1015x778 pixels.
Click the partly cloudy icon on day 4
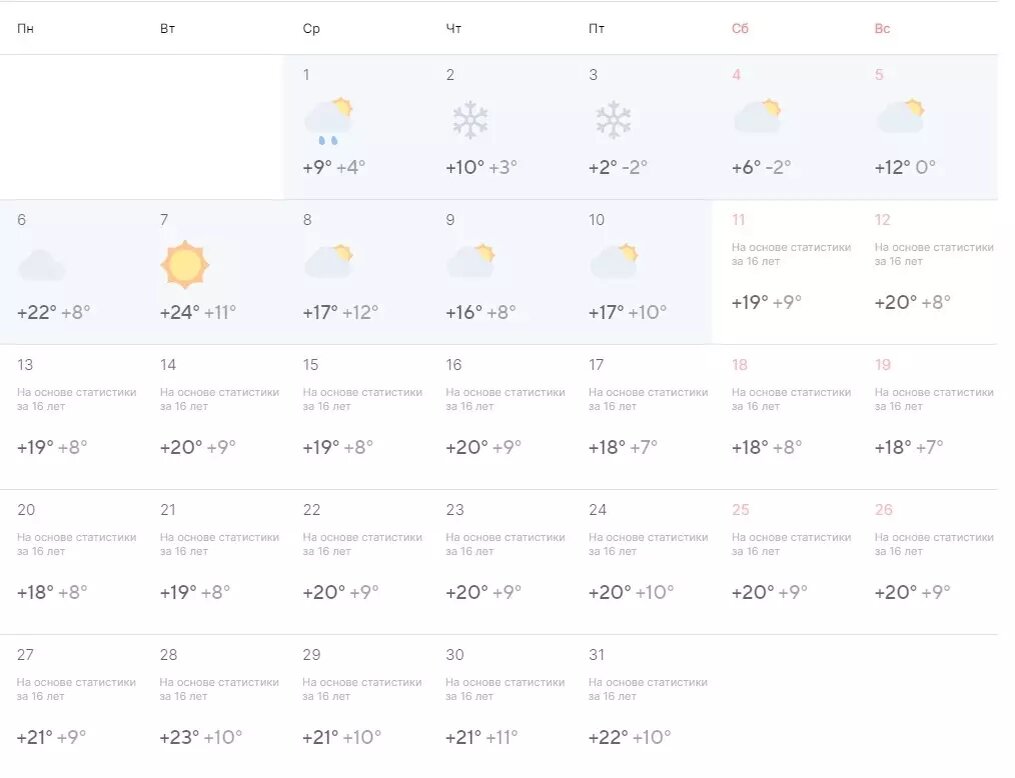(757, 117)
